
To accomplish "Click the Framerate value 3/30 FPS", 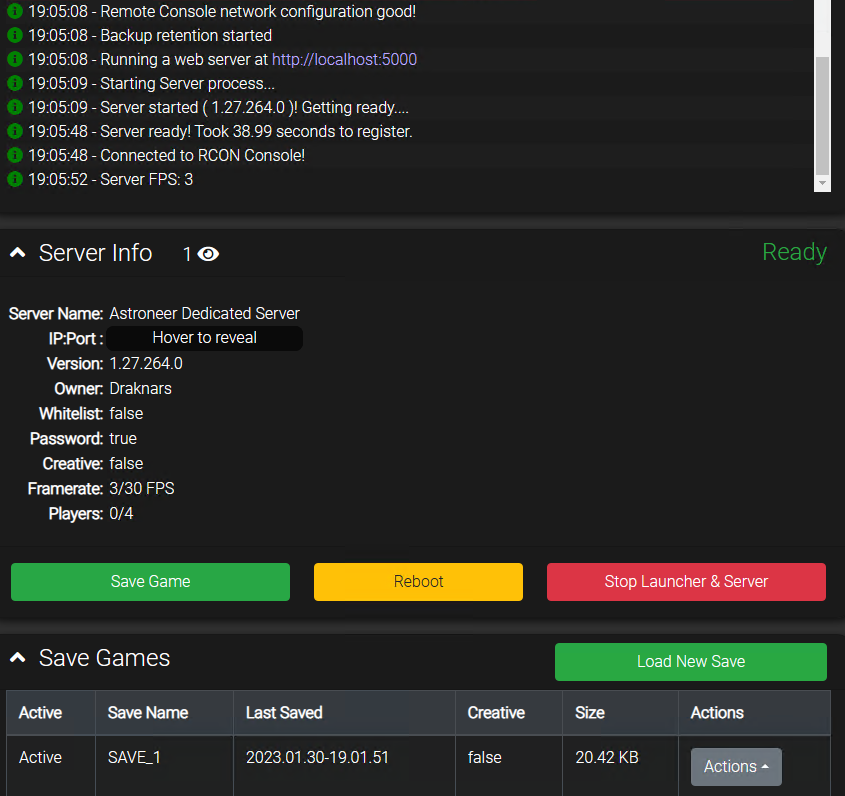I will 142,488.
